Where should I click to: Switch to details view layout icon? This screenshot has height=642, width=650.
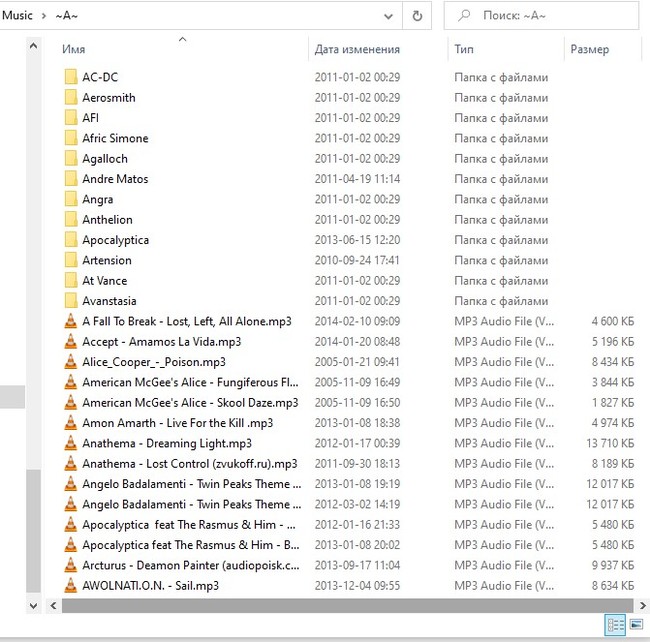point(614,625)
